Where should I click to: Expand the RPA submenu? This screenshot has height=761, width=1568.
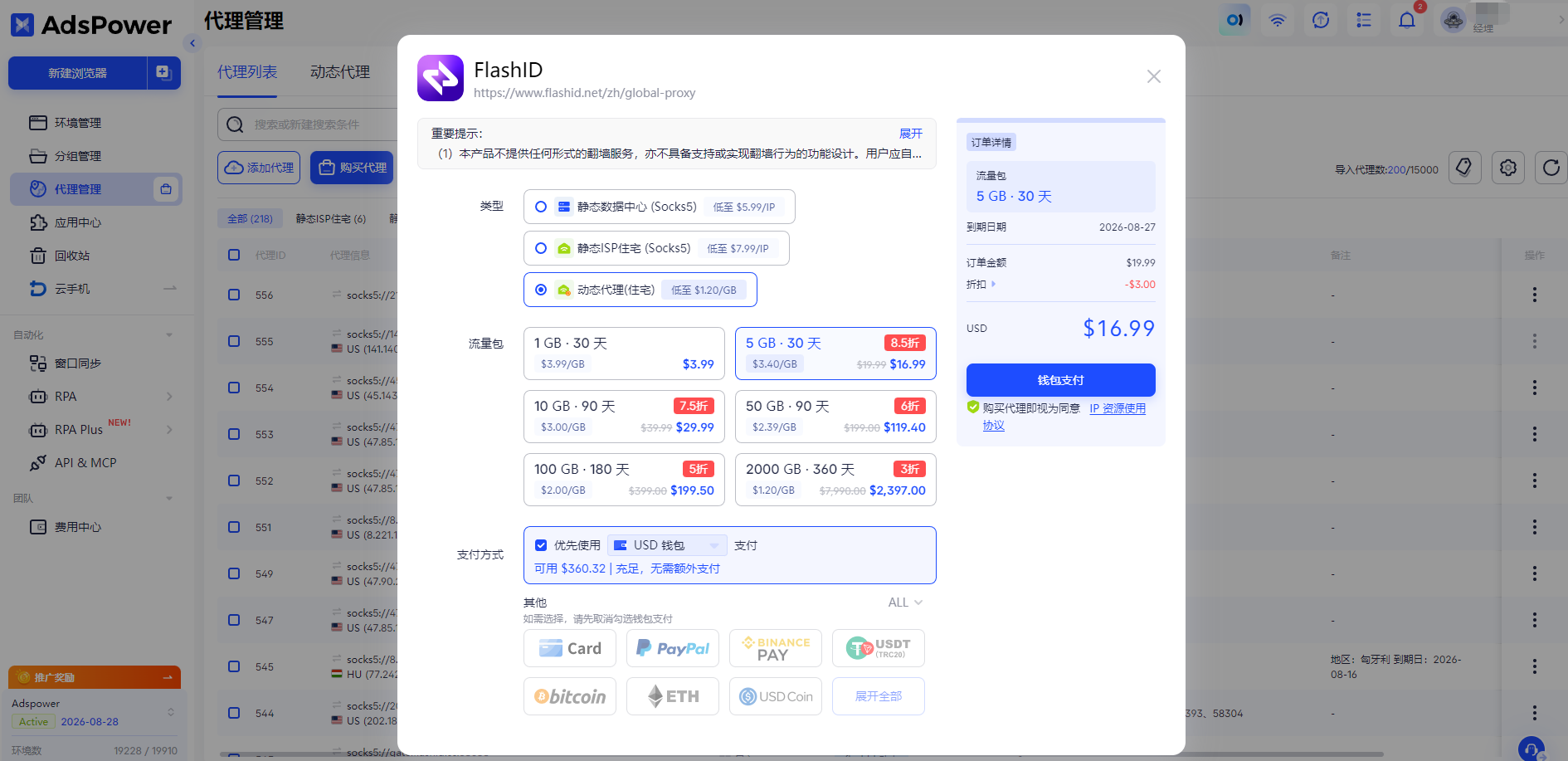169,397
